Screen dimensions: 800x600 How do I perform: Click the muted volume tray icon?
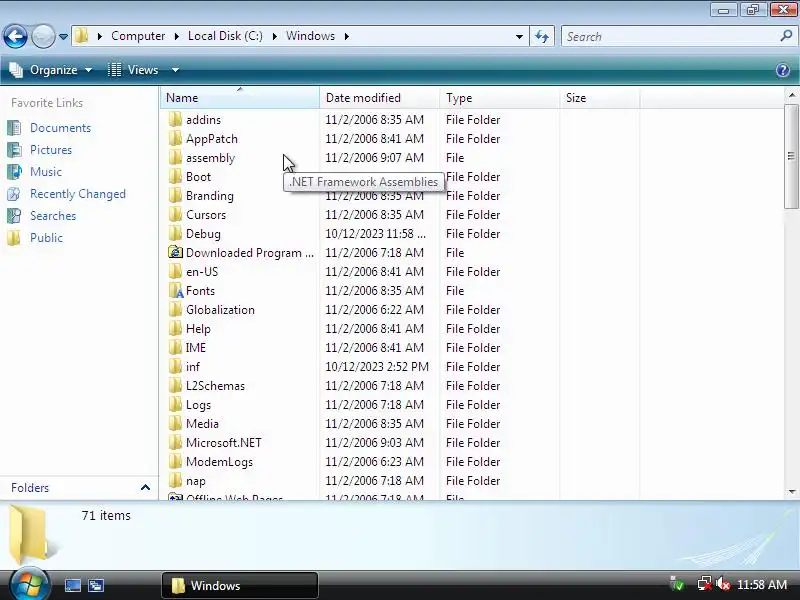(722, 584)
